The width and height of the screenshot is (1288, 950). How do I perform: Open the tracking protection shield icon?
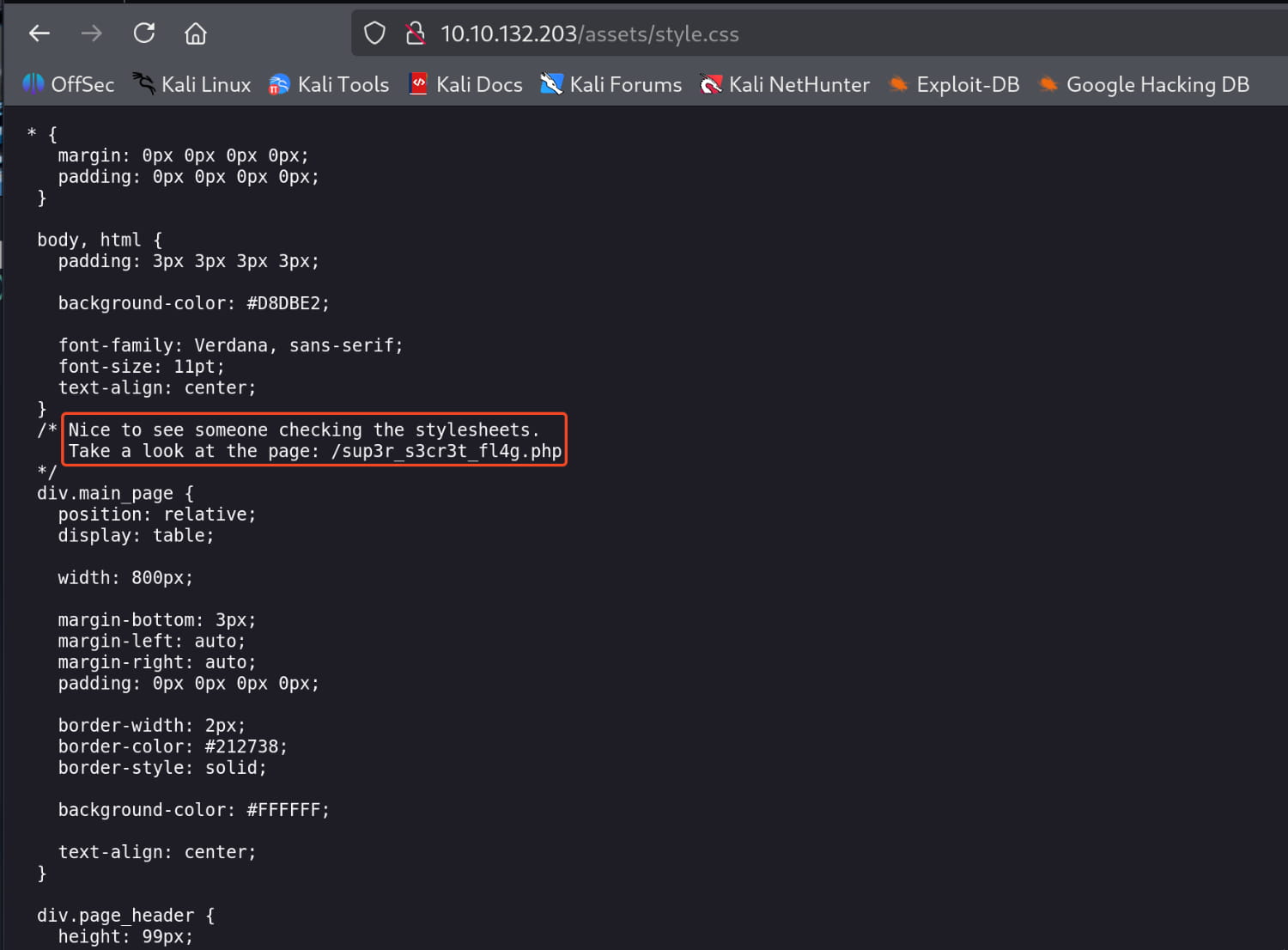pos(374,33)
